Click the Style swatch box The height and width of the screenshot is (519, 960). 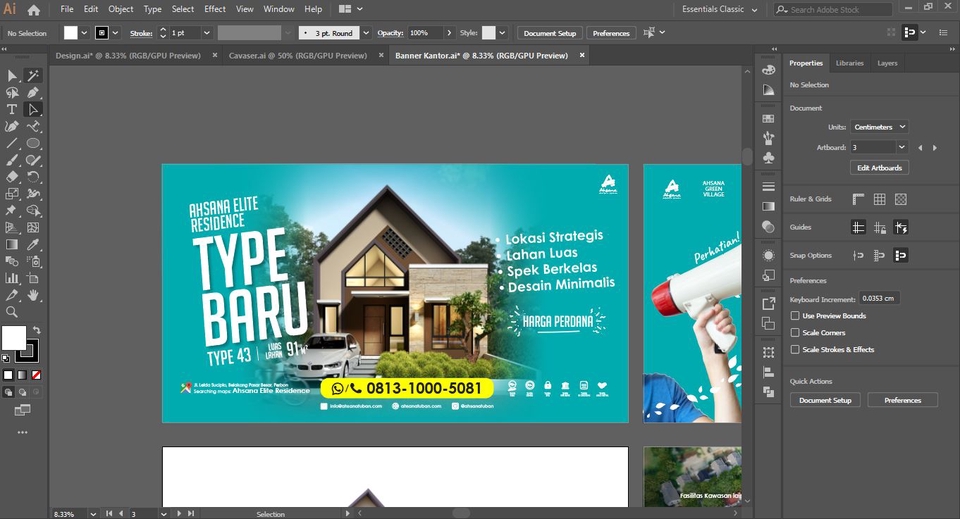489,33
